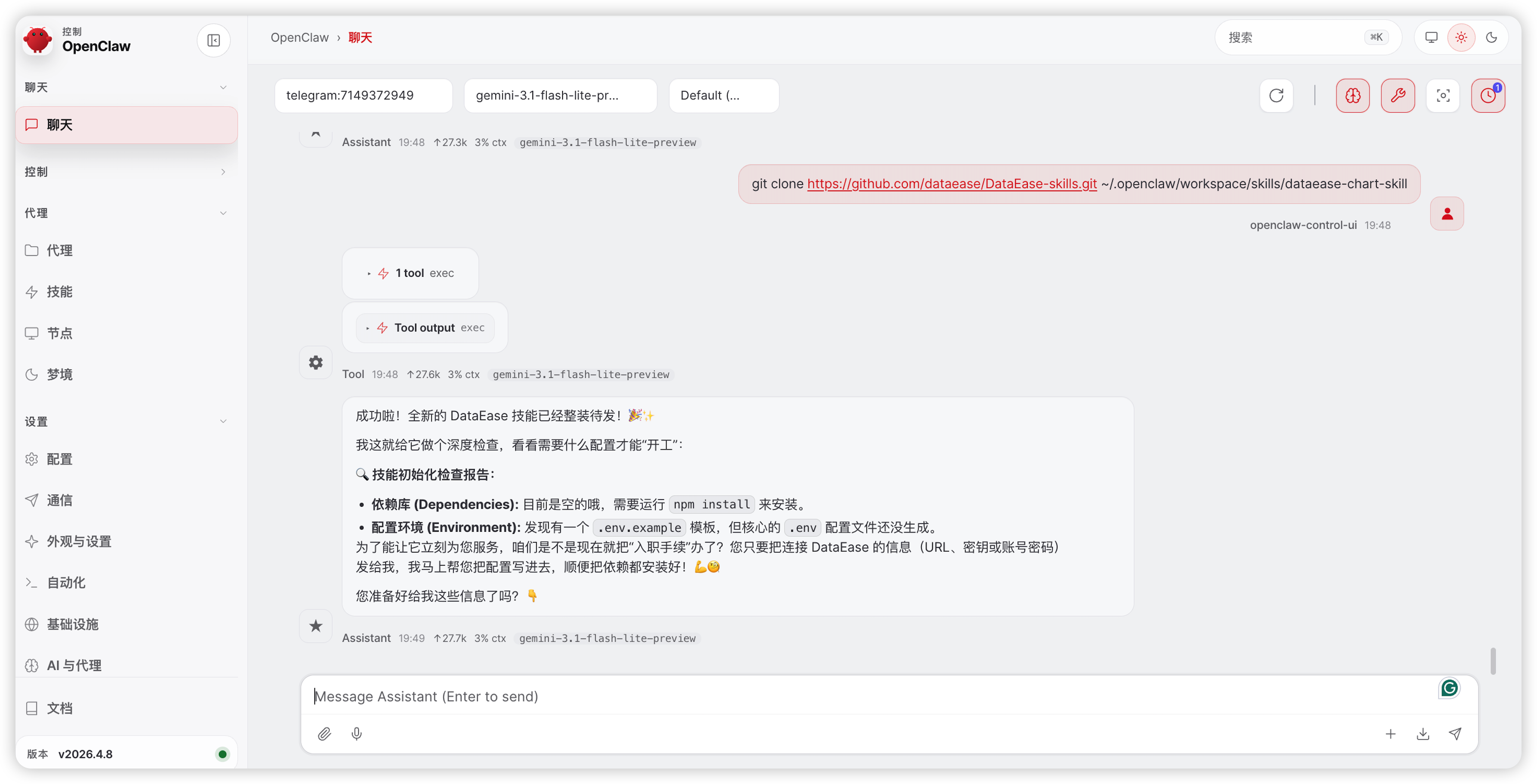
Task: Click the .env.example code snippet
Action: pos(639,528)
